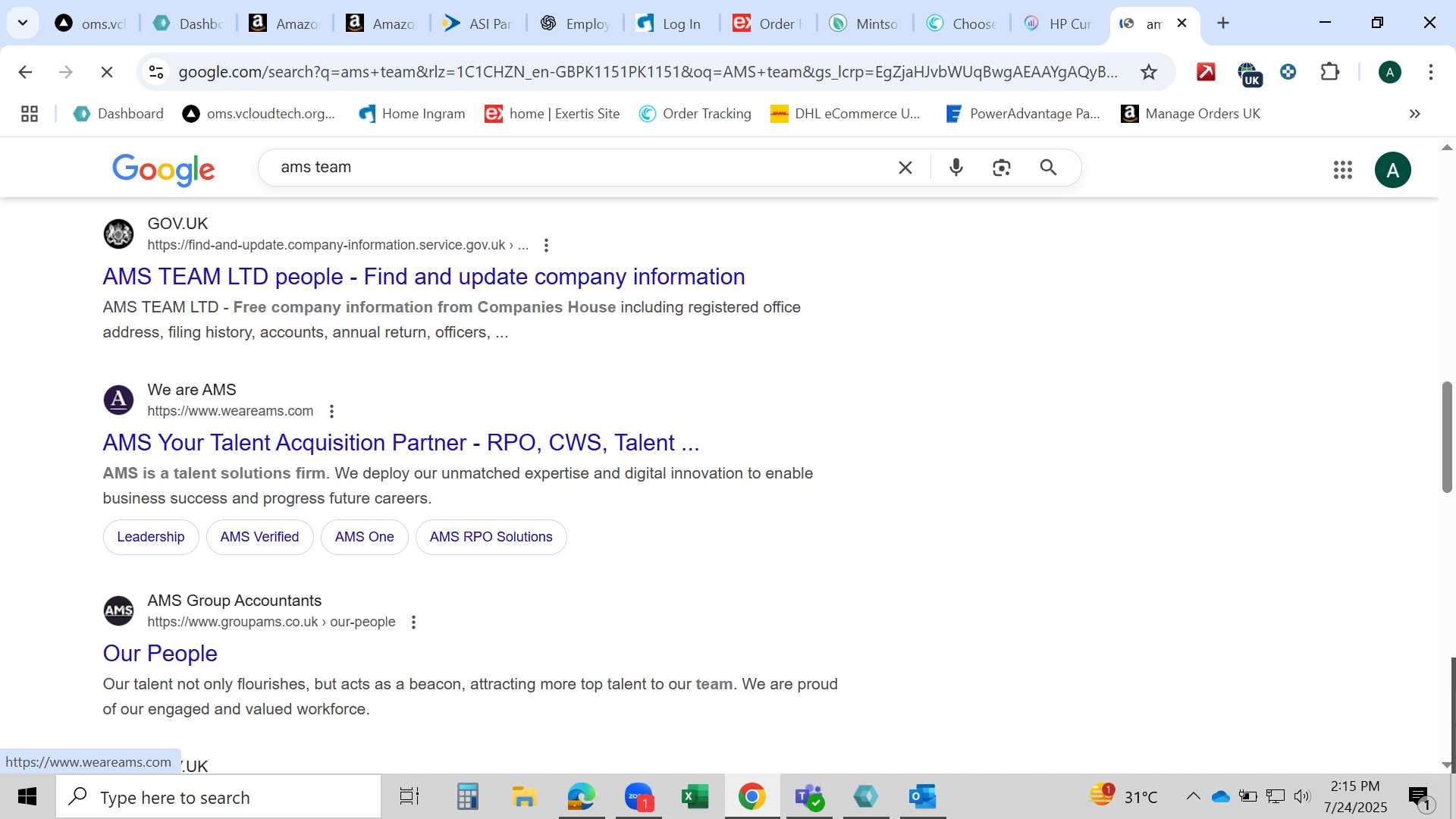This screenshot has width=1456, height=819.
Task: Open more options for AMS Group Accountants result
Action: coord(413,622)
